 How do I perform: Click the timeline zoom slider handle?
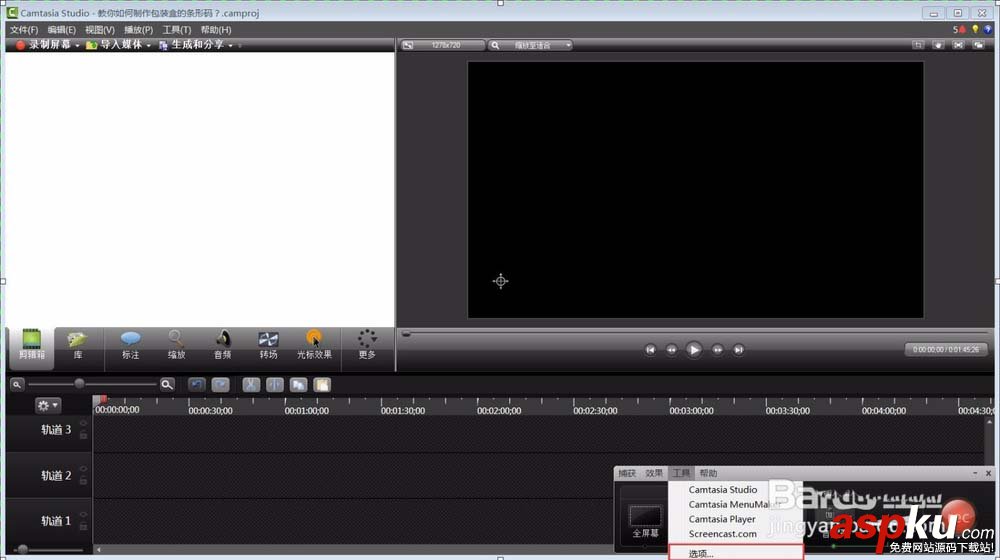coord(79,383)
